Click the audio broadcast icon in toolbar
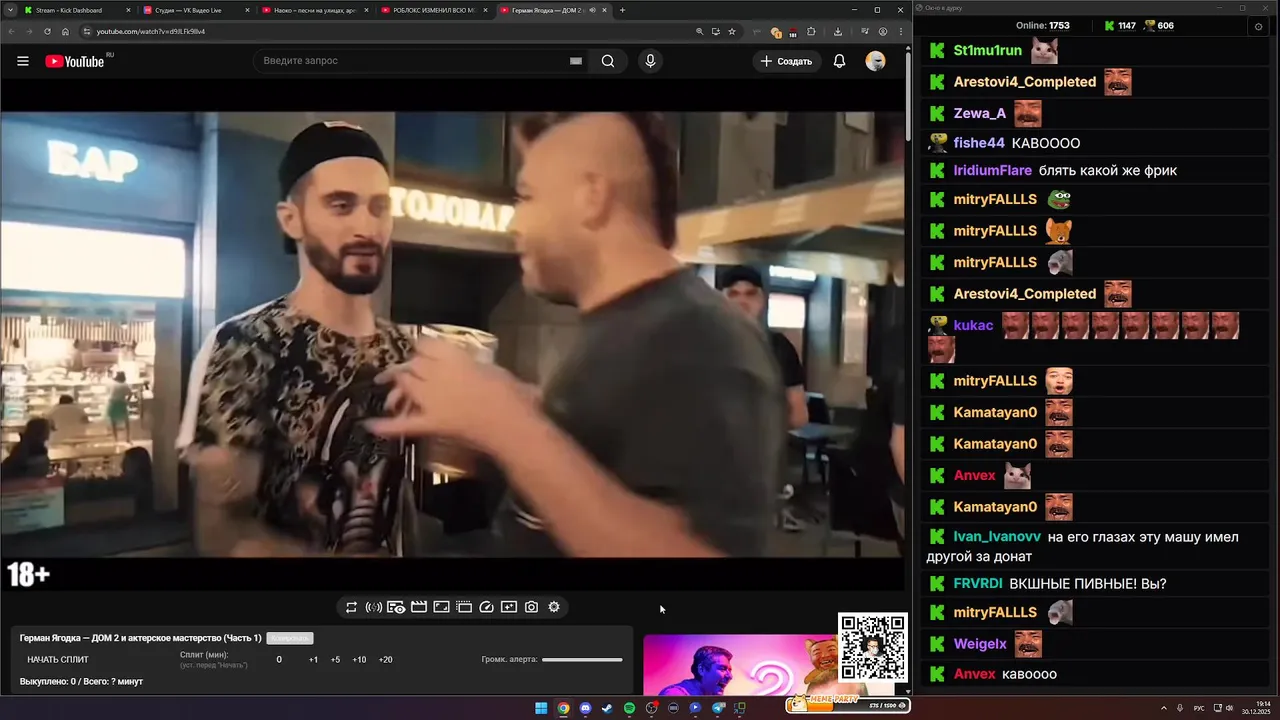This screenshot has height=720, width=1280. point(373,607)
